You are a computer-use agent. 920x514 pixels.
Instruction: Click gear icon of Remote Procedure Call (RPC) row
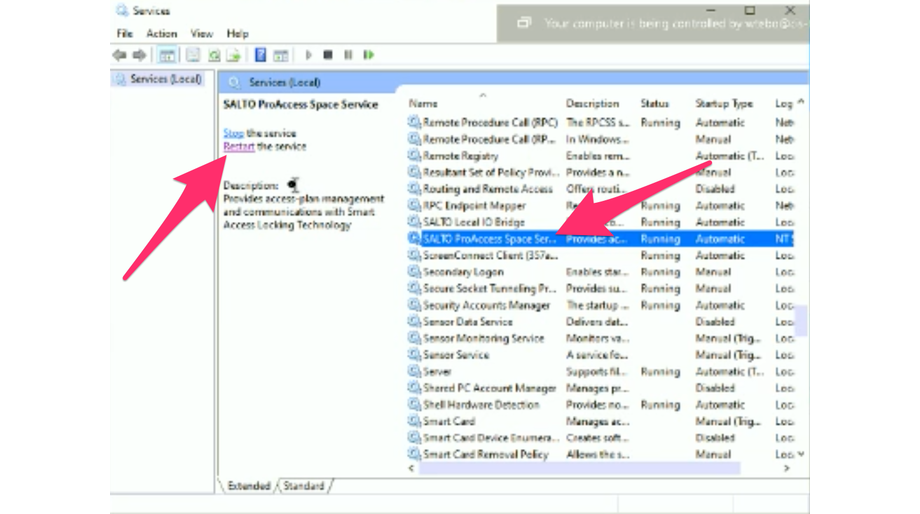[414, 122]
